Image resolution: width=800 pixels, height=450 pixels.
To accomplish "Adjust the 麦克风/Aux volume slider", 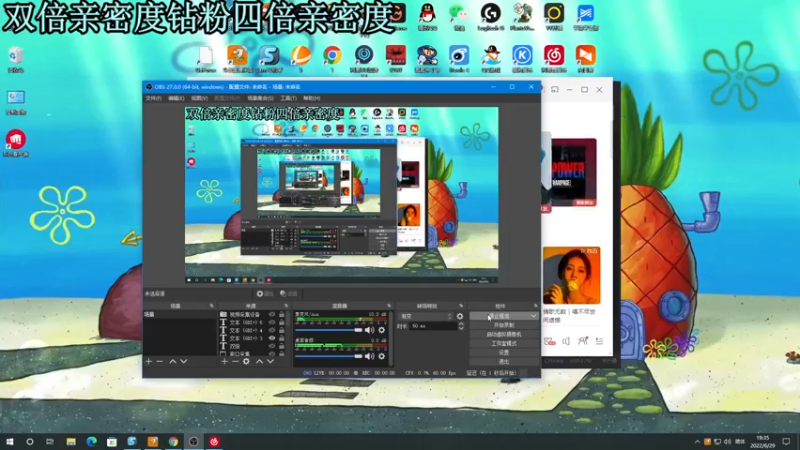I will click(329, 330).
